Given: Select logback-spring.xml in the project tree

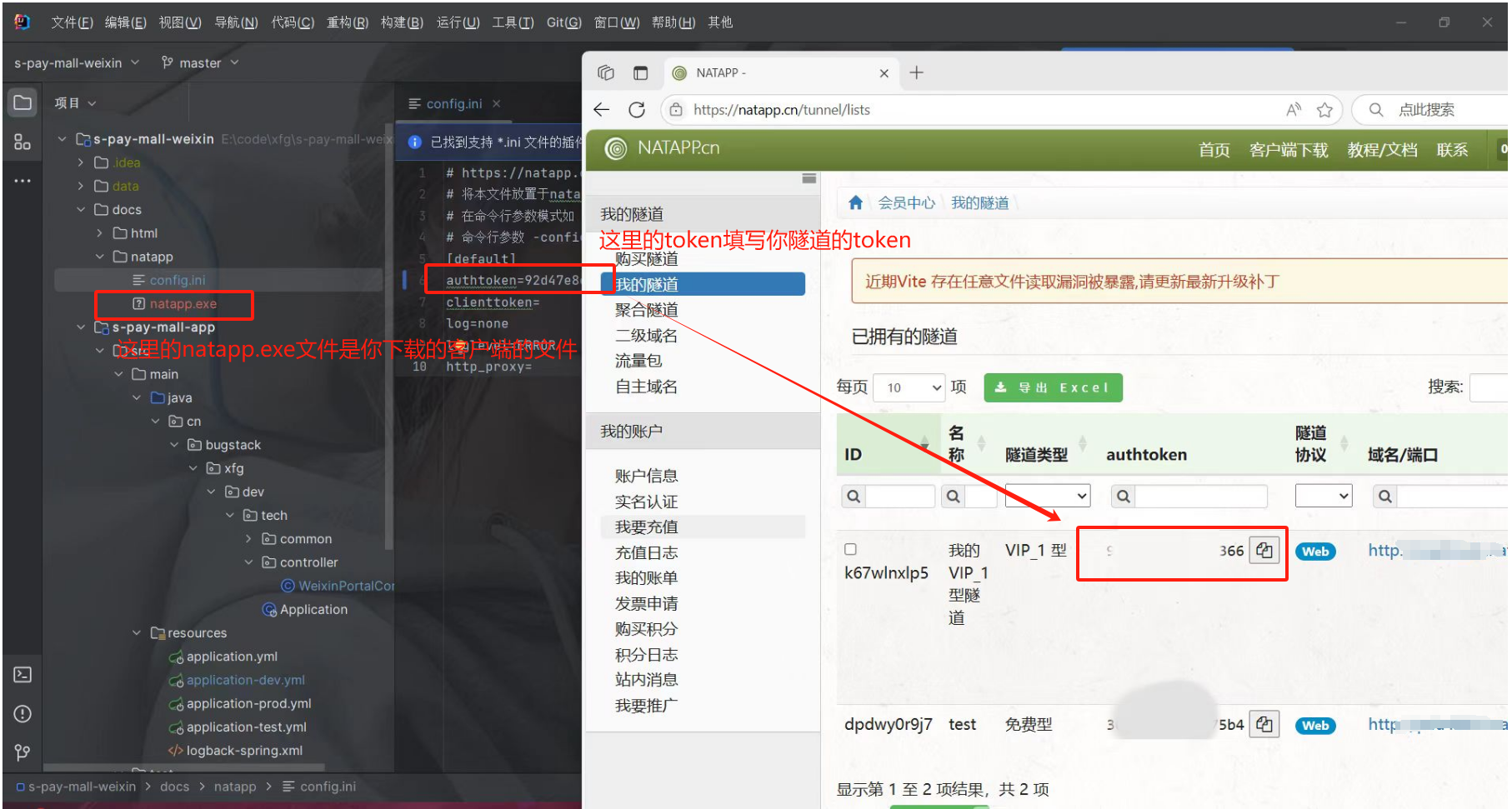Looking at the screenshot, I should point(243,751).
